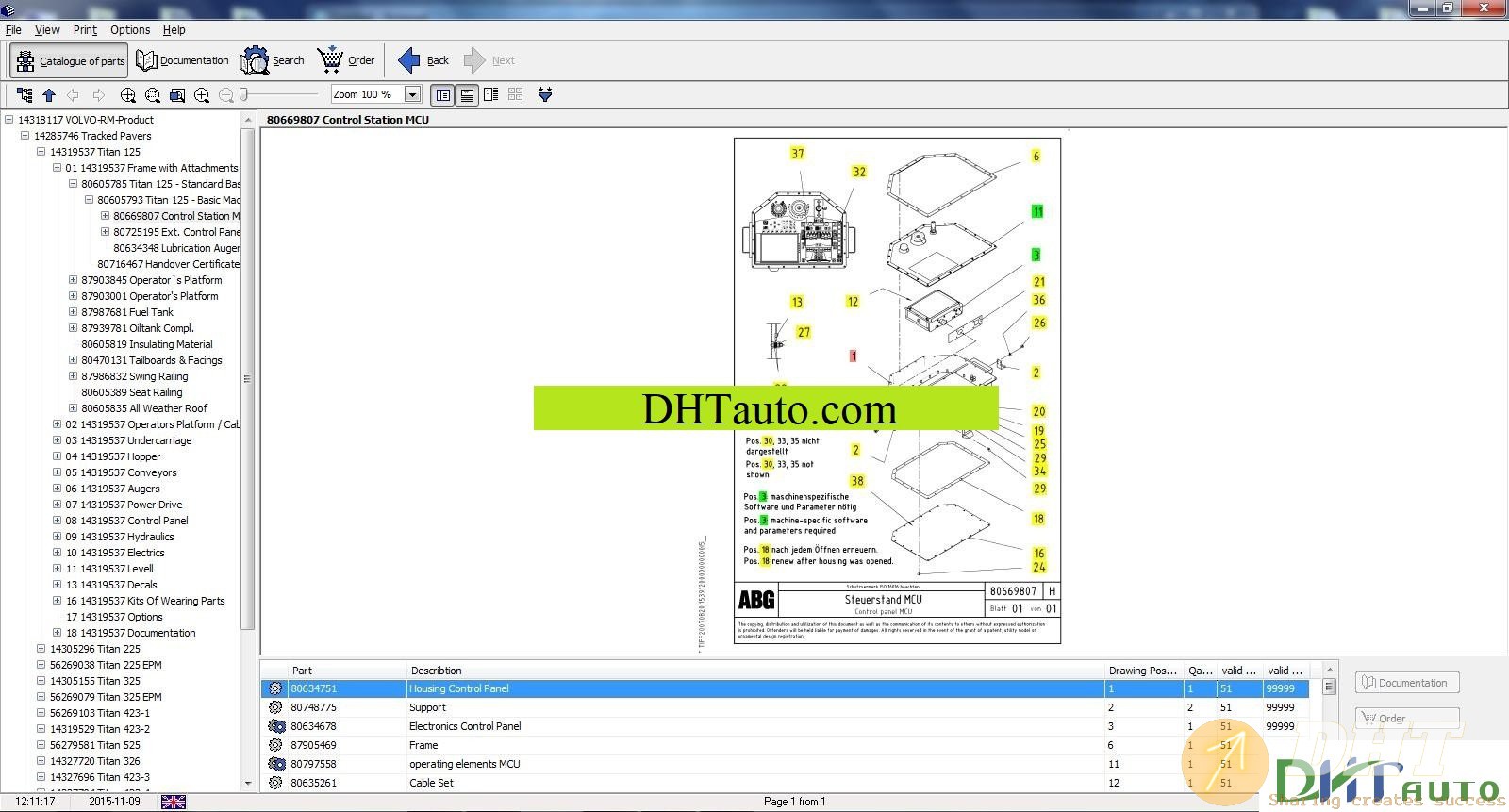Open the filter funnel icon
Image resolution: width=1509 pixels, height=812 pixels.
coord(545,94)
